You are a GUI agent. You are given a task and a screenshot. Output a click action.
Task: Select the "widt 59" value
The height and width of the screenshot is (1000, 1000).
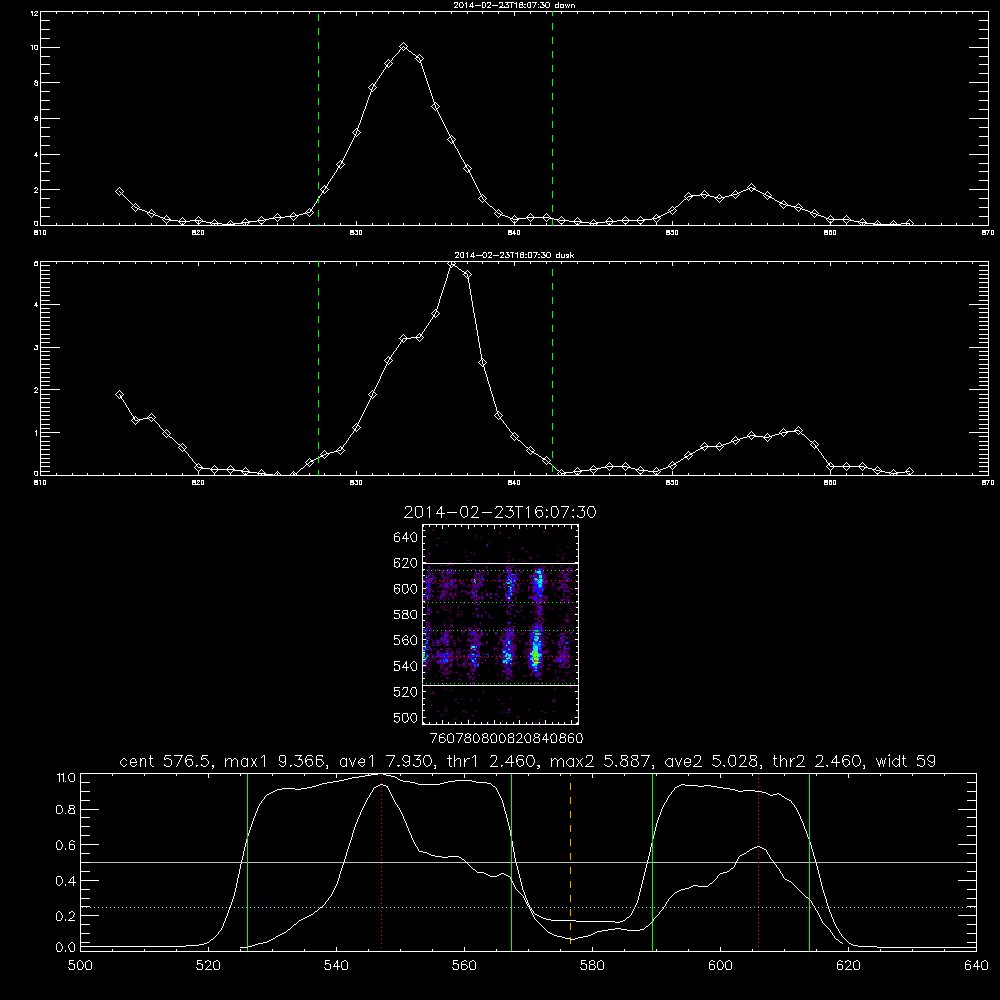906,761
